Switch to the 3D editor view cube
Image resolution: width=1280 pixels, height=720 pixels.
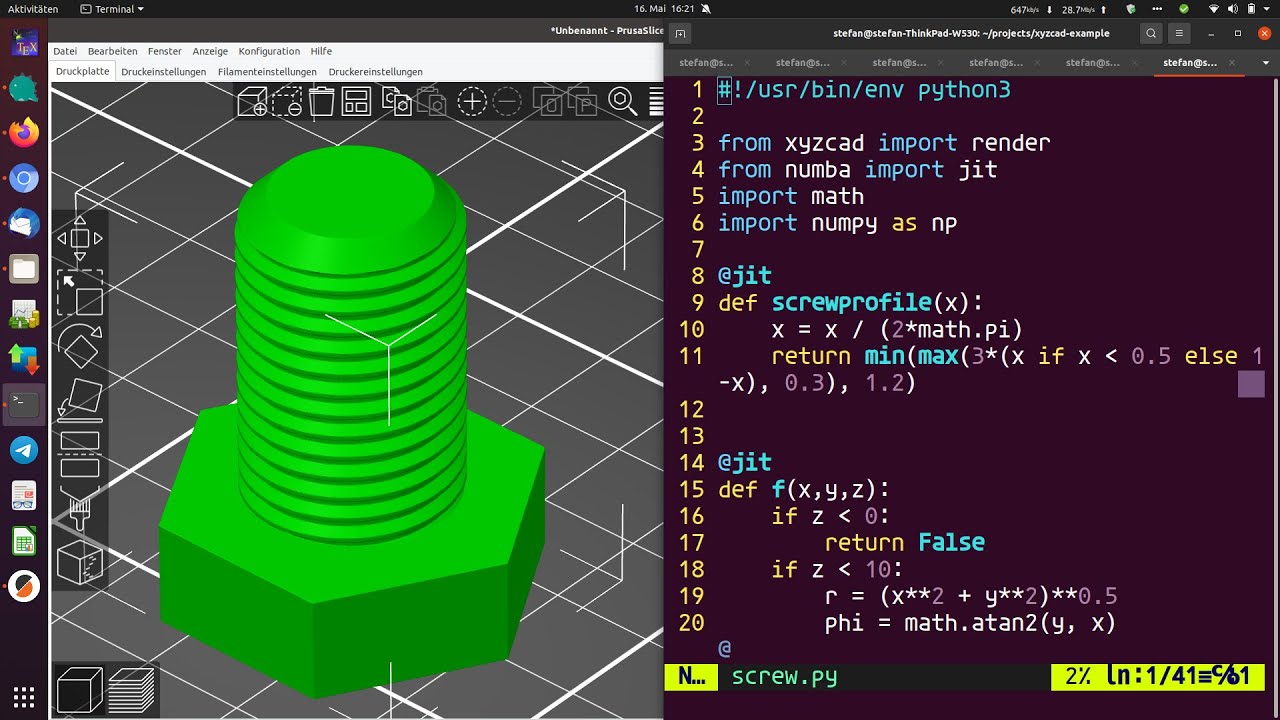coord(80,690)
